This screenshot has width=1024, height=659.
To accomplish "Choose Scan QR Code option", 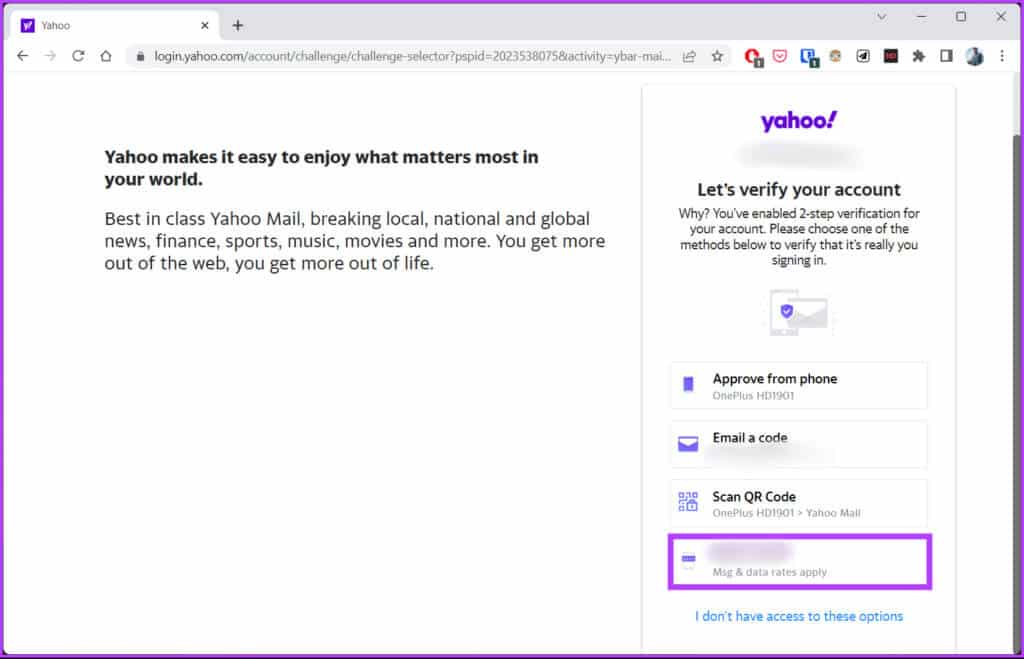I will 799,504.
